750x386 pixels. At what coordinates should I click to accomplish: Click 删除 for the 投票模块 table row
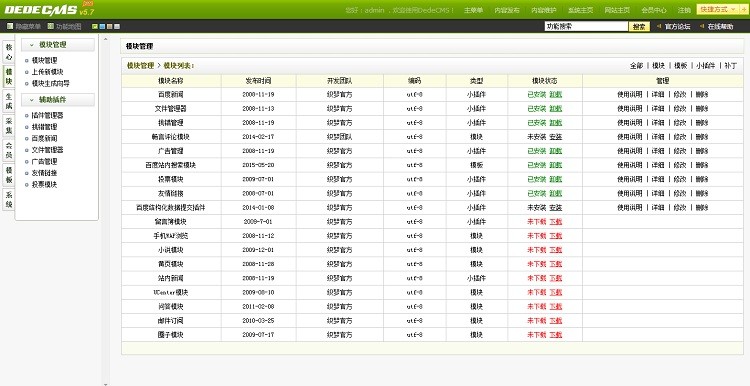(x=702, y=179)
